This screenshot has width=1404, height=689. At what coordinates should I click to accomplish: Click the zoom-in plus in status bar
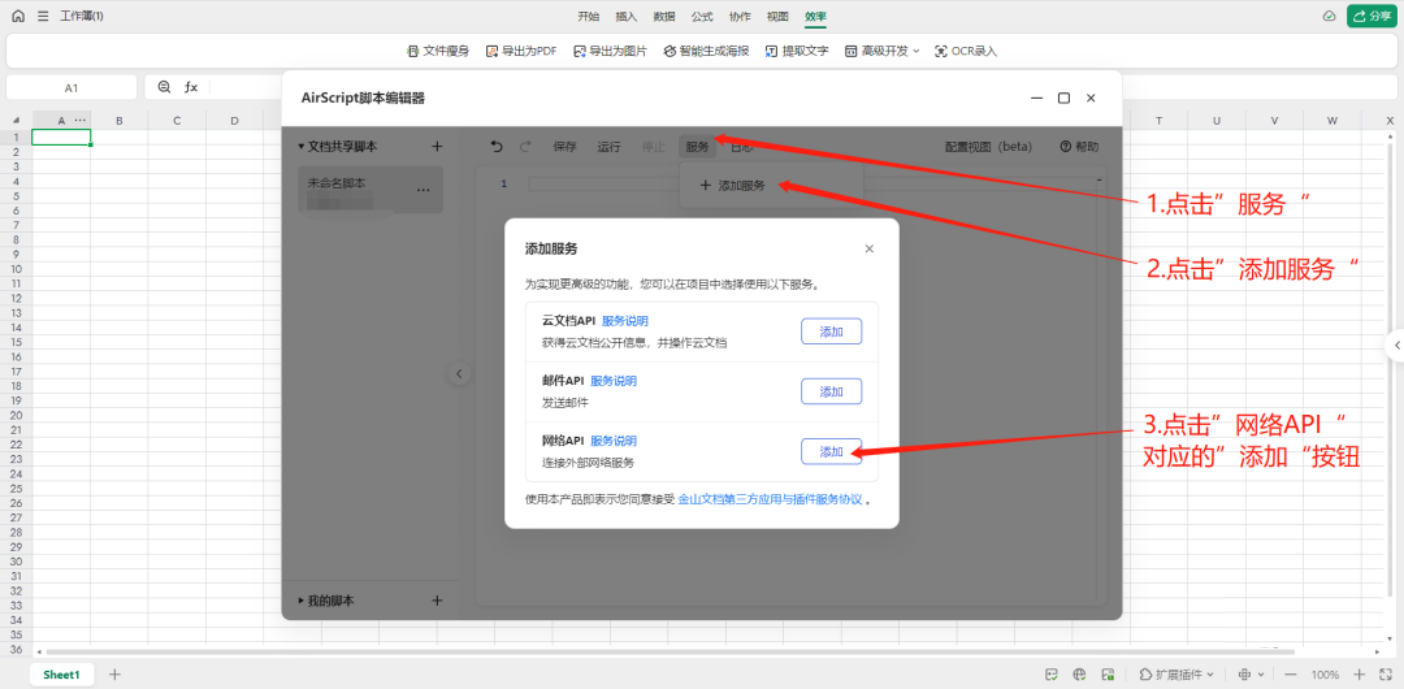coord(1359,675)
